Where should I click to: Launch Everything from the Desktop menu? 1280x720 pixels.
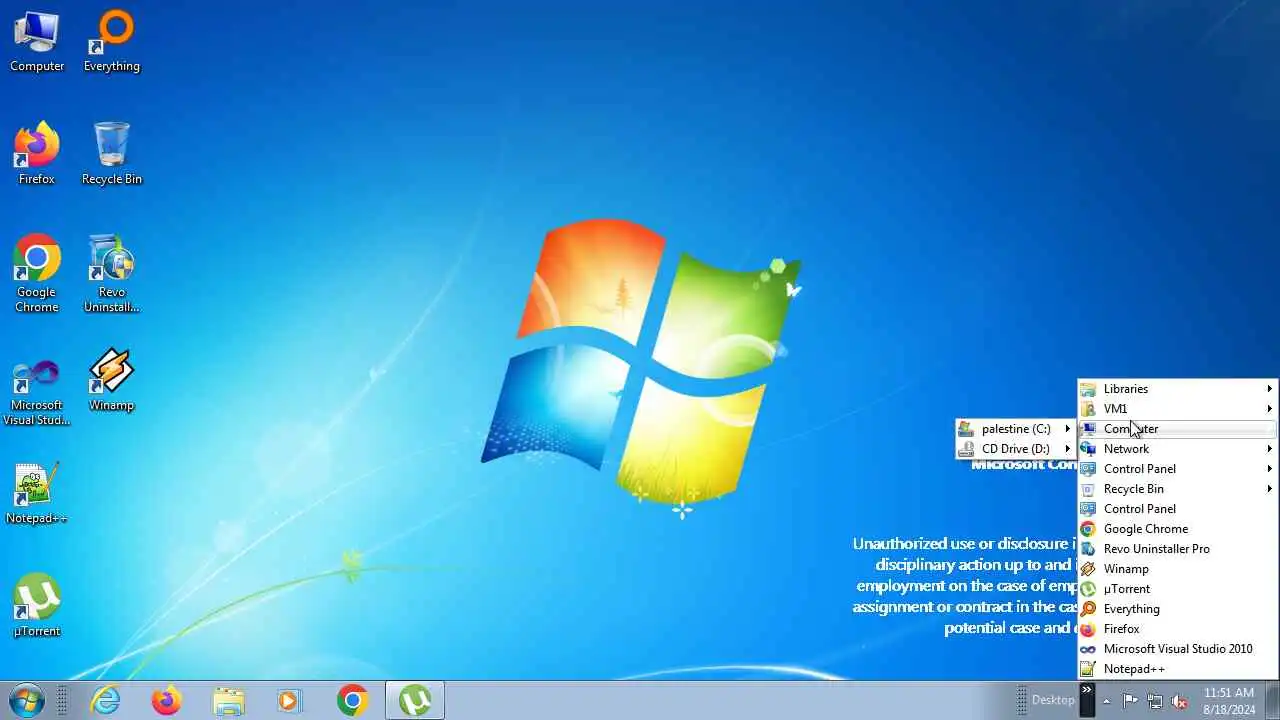pos(1178,609)
